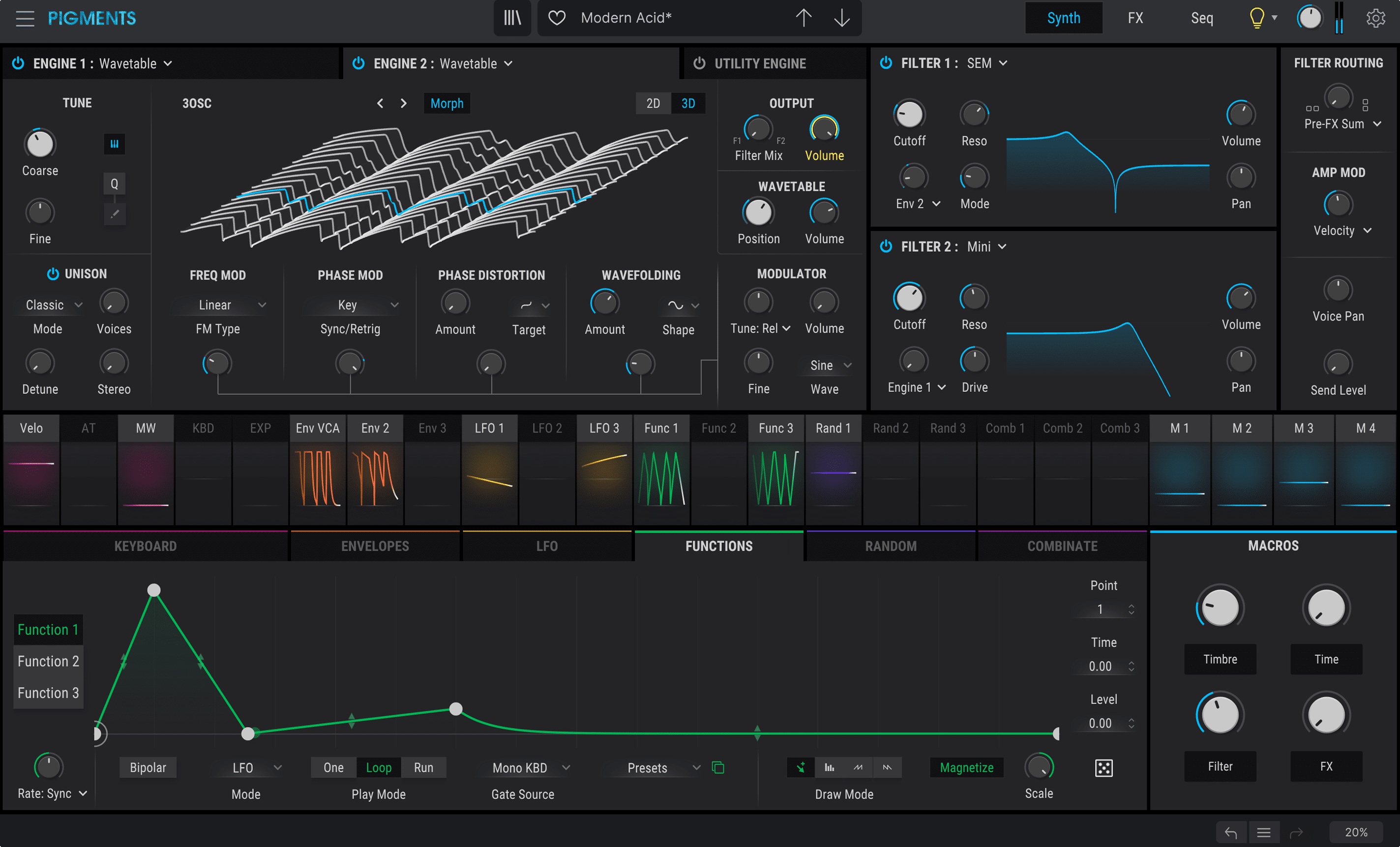Open the Linear FM Type dropdown

[219, 305]
